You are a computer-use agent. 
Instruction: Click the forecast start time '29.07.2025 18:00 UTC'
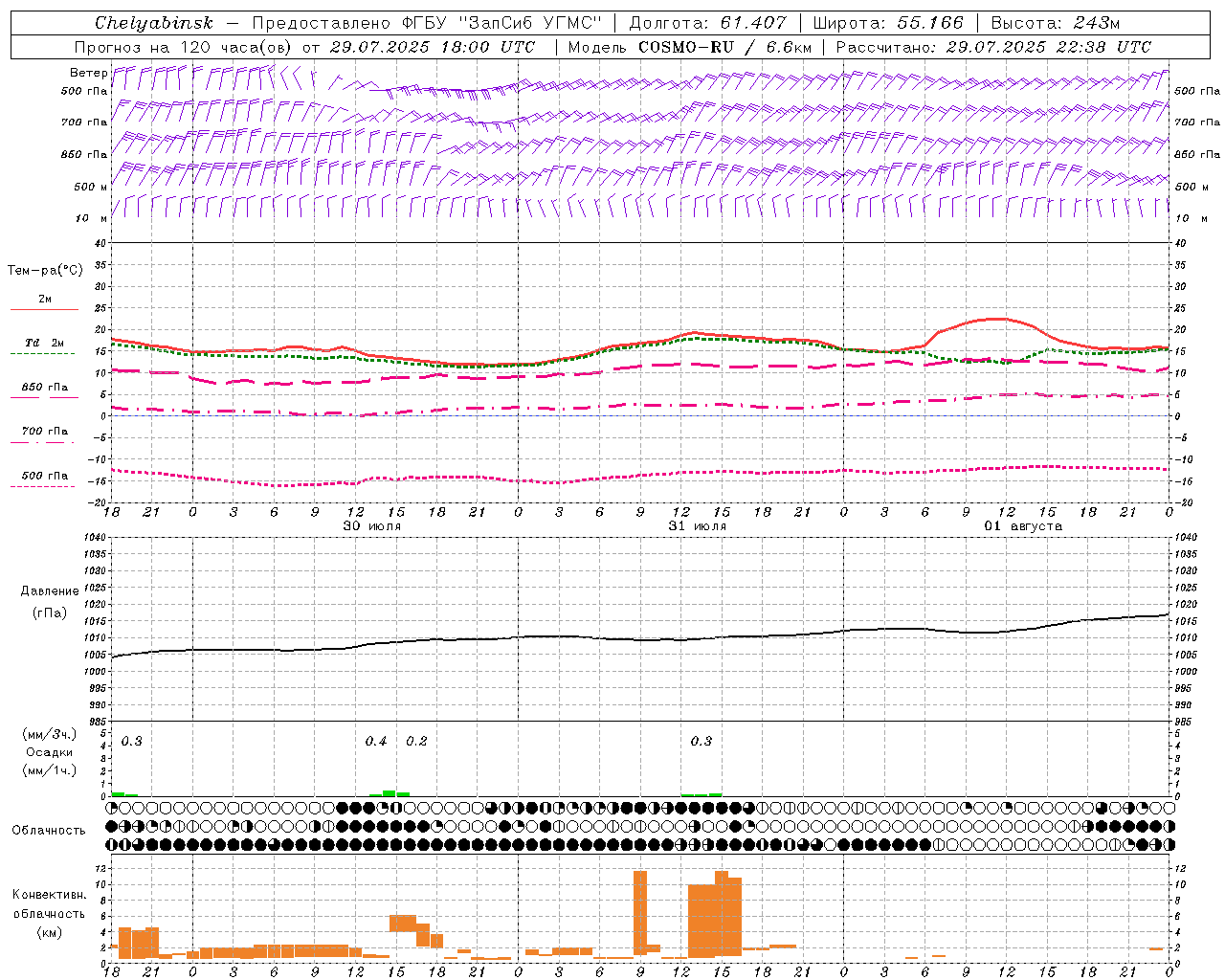pos(433,47)
